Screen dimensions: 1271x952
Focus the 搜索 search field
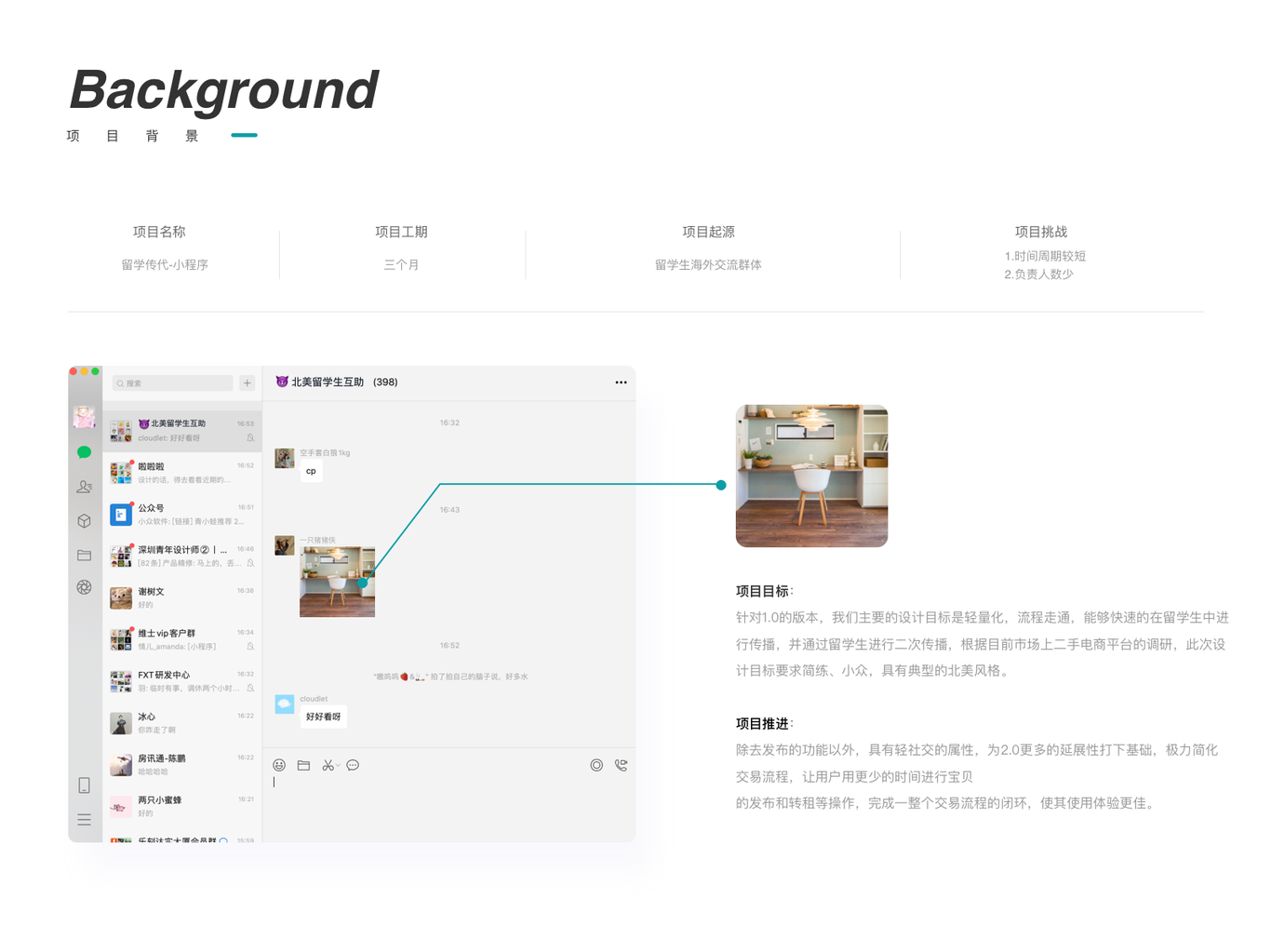click(172, 383)
